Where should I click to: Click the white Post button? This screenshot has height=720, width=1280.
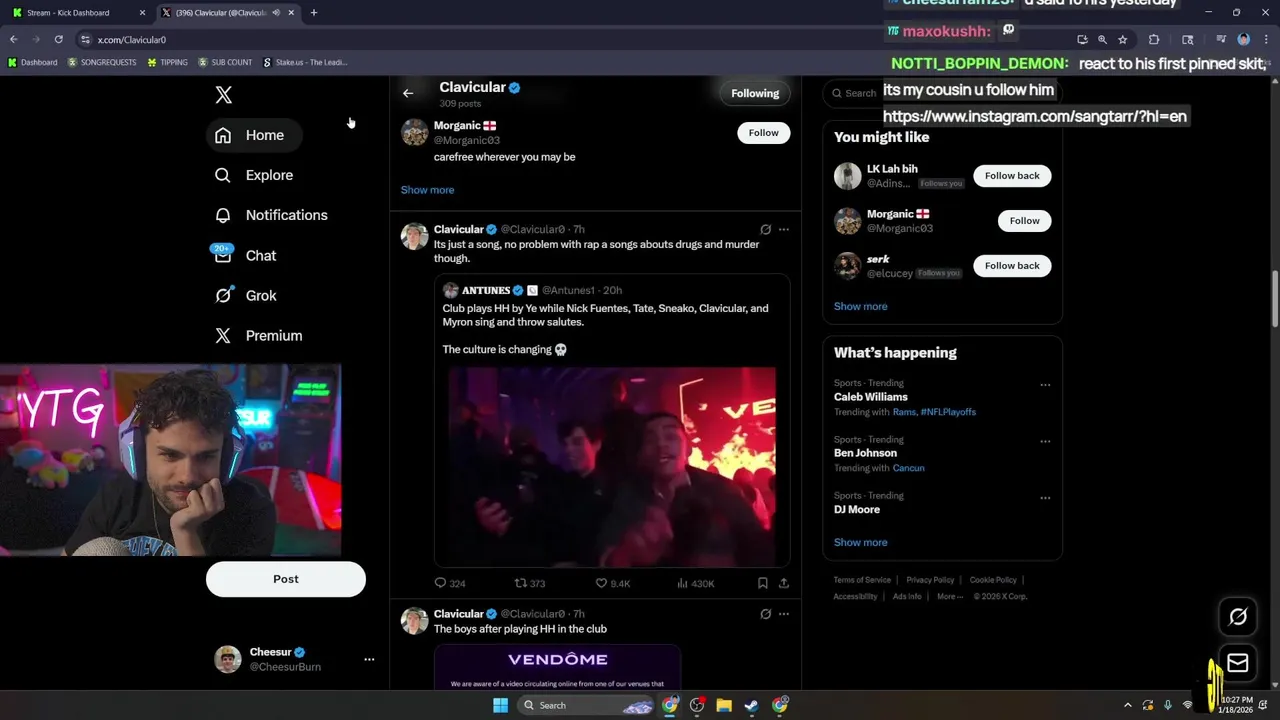coord(286,579)
